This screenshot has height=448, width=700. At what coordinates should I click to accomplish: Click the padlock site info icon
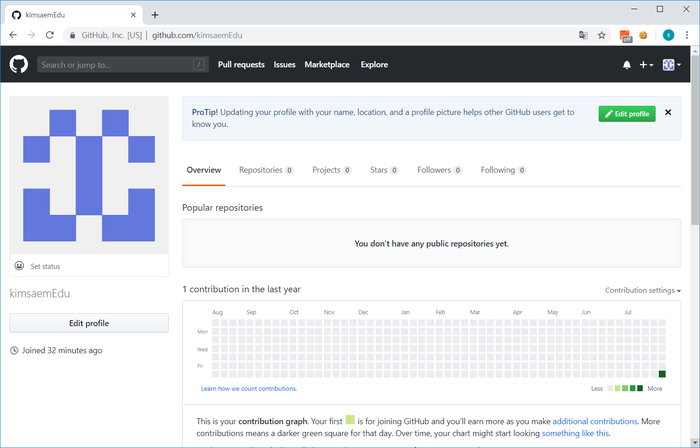72,35
